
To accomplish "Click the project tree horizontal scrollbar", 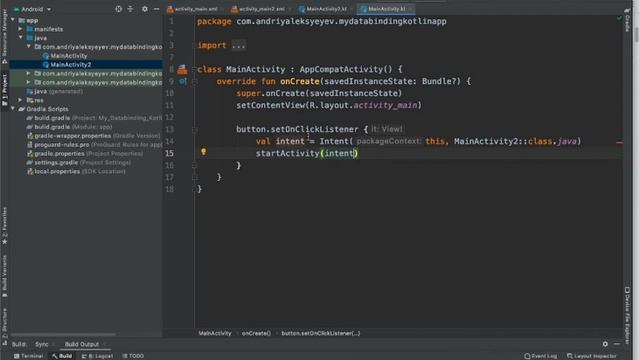I will click(63, 335).
